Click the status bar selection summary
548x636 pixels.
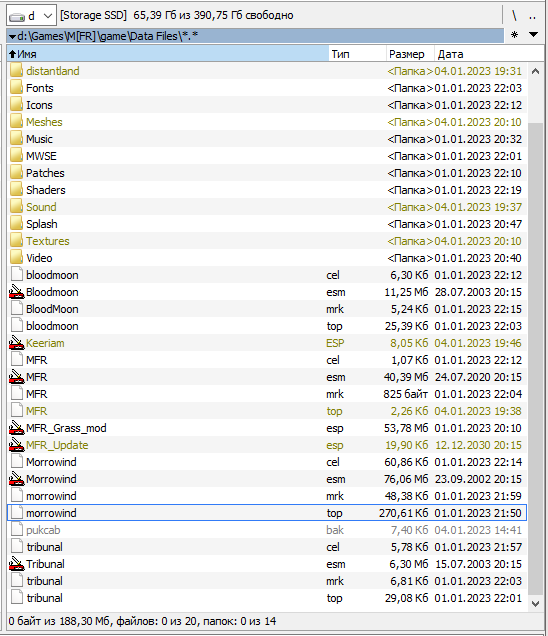142,621
